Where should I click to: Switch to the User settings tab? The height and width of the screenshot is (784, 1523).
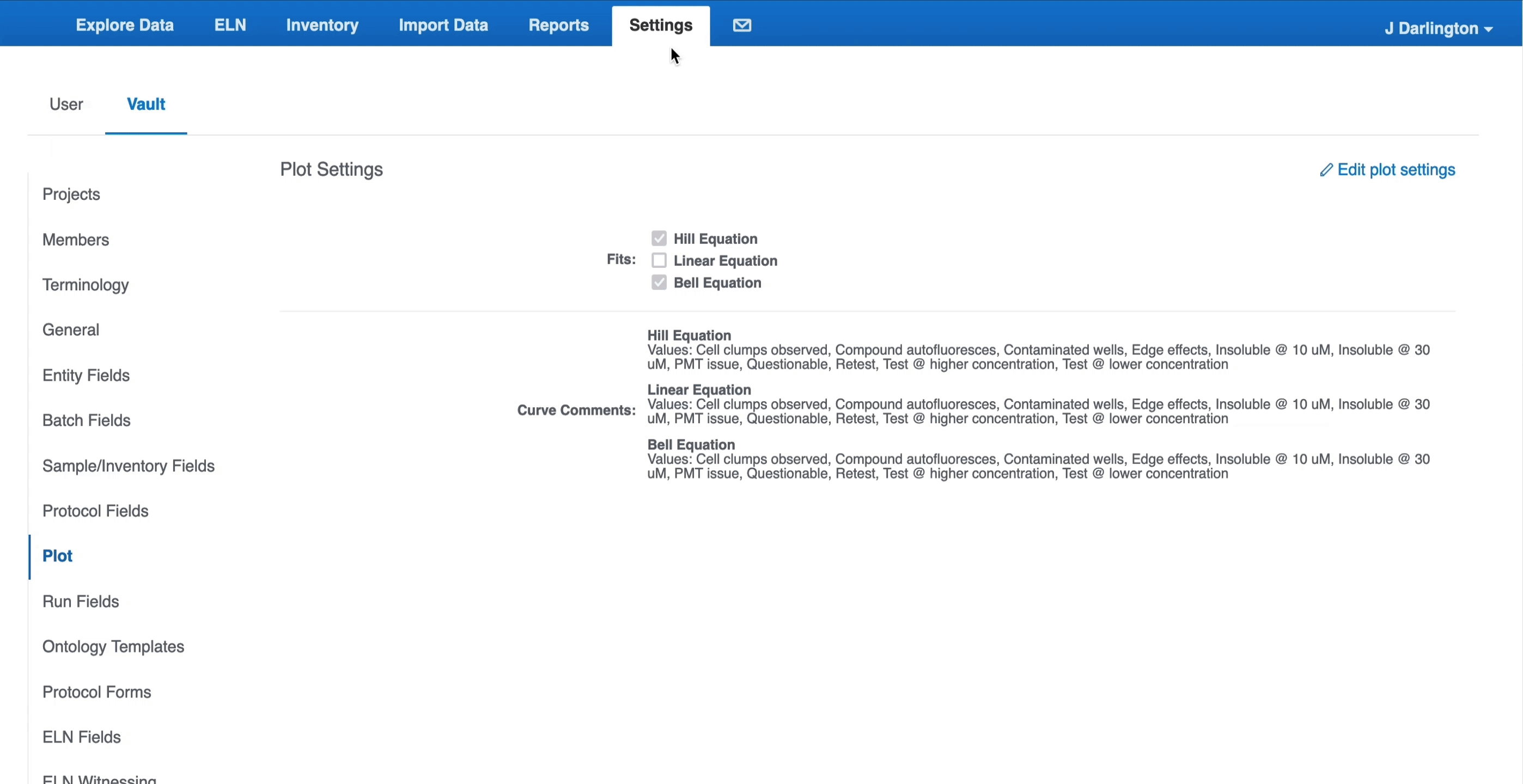[66, 104]
